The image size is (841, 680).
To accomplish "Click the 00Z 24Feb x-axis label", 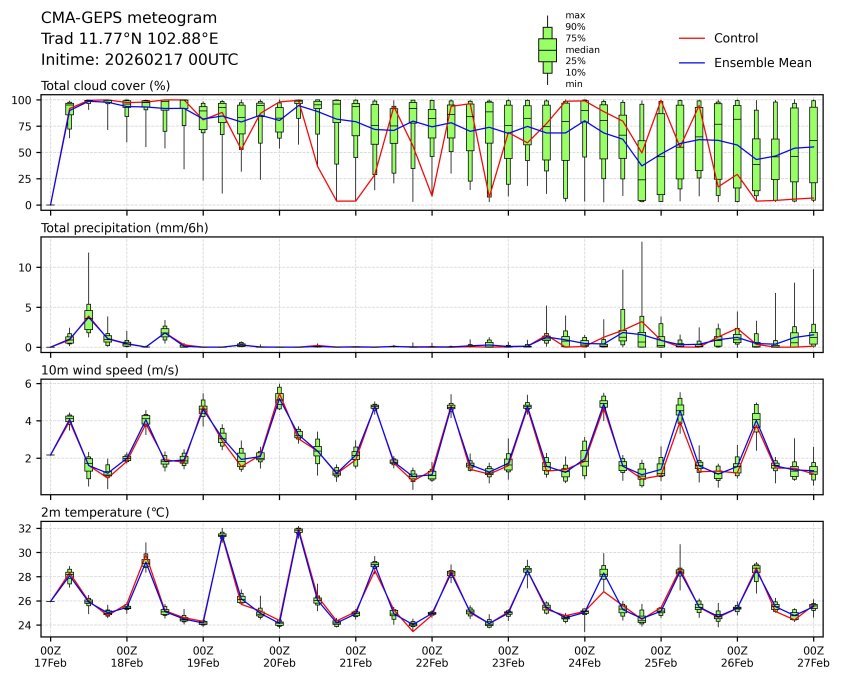I will (x=584, y=656).
